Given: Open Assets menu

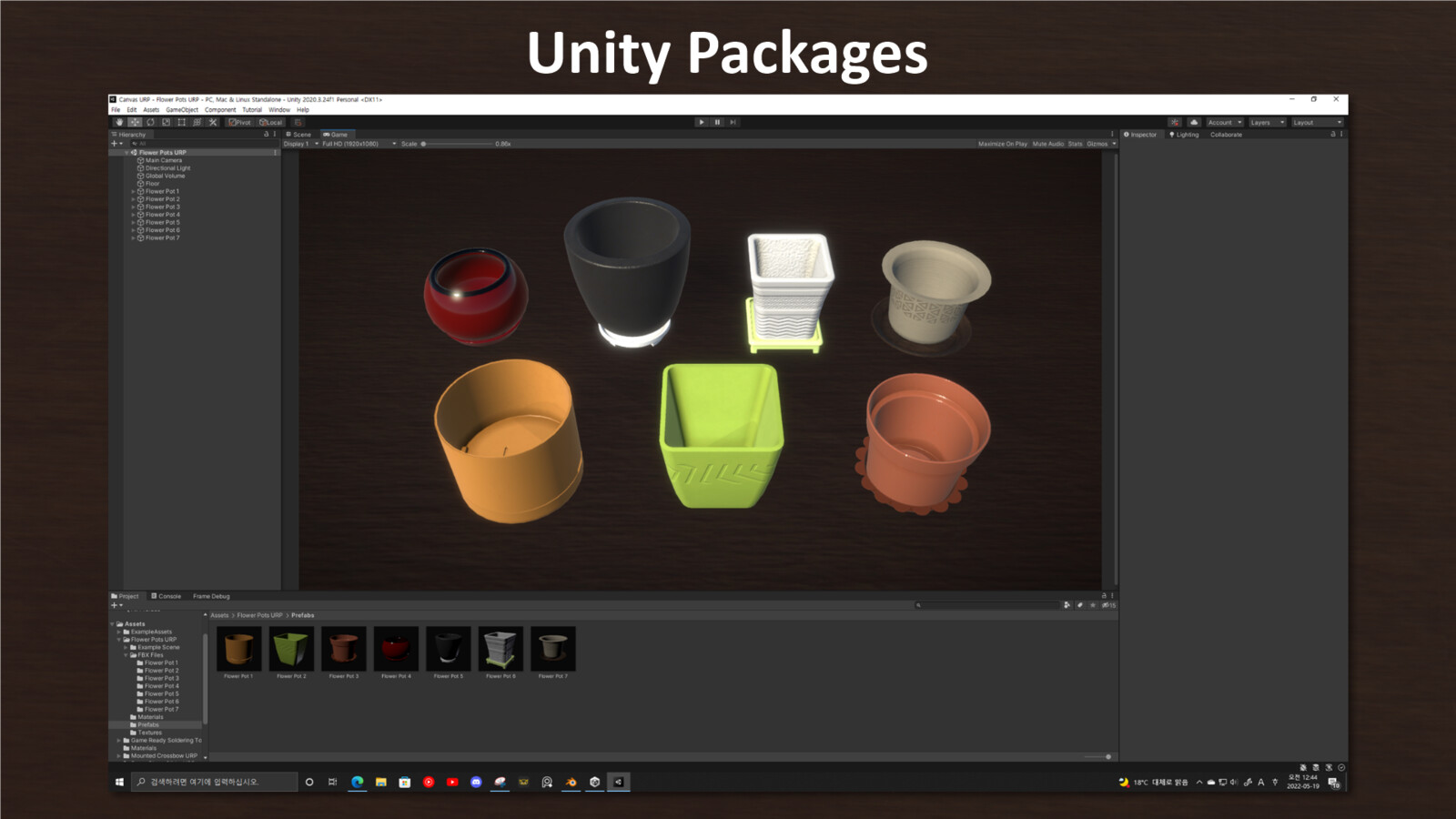Looking at the screenshot, I should pyautogui.click(x=151, y=109).
